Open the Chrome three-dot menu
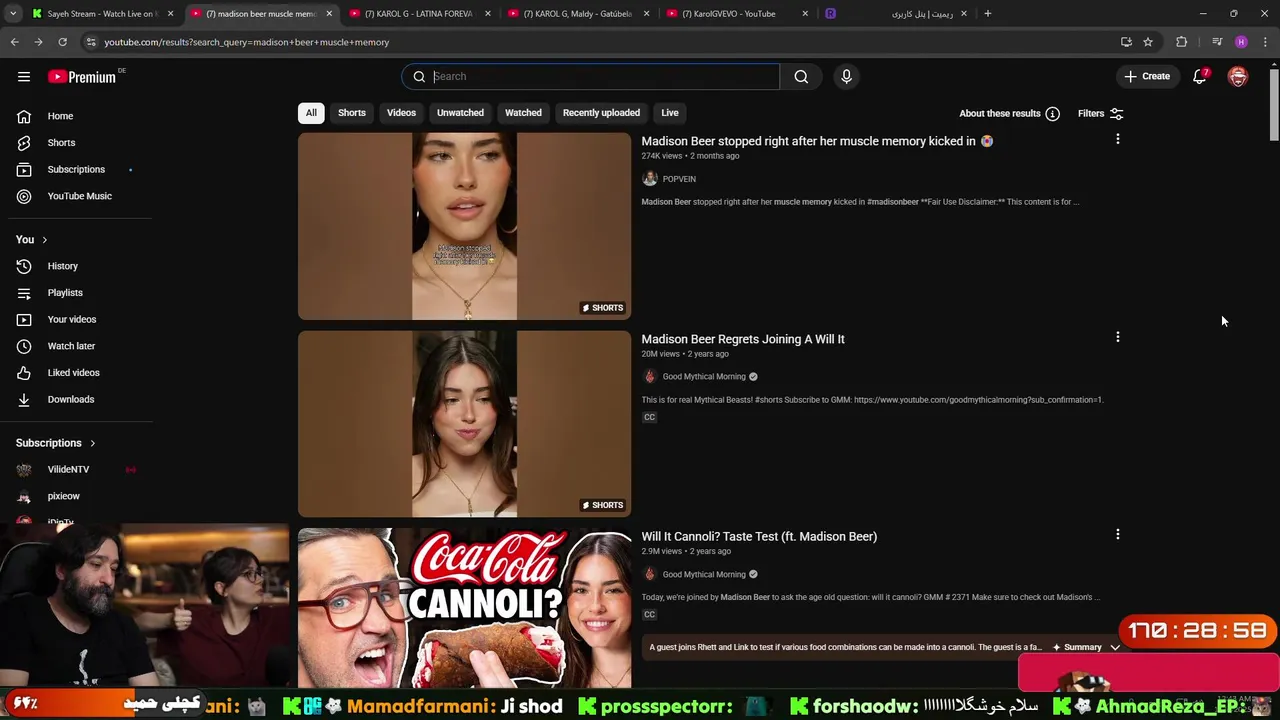1280x720 pixels. pos(1265,42)
